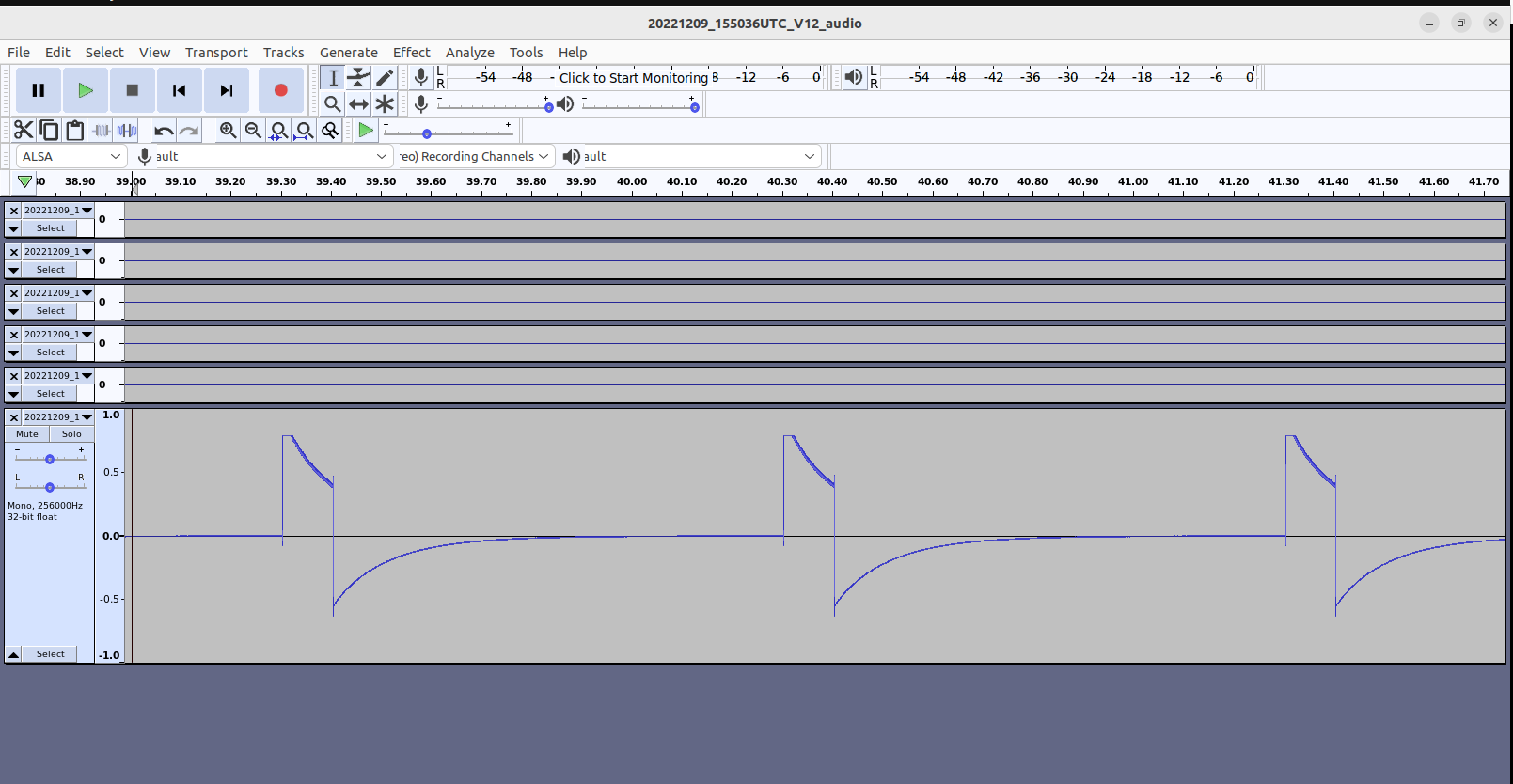
Task: Click the Cut scissors icon
Action: click(x=24, y=131)
